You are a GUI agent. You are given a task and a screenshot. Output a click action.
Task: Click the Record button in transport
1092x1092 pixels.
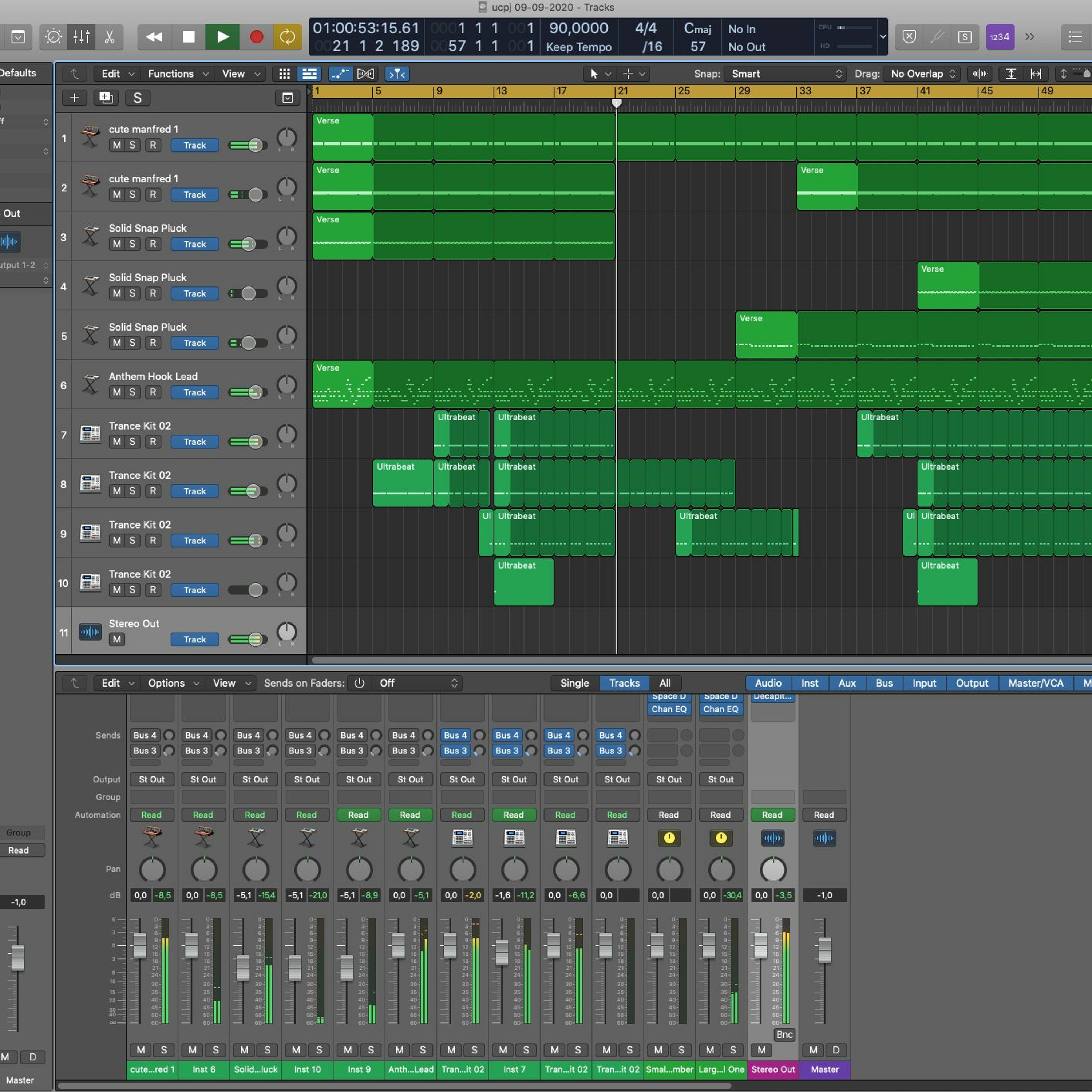[x=256, y=37]
